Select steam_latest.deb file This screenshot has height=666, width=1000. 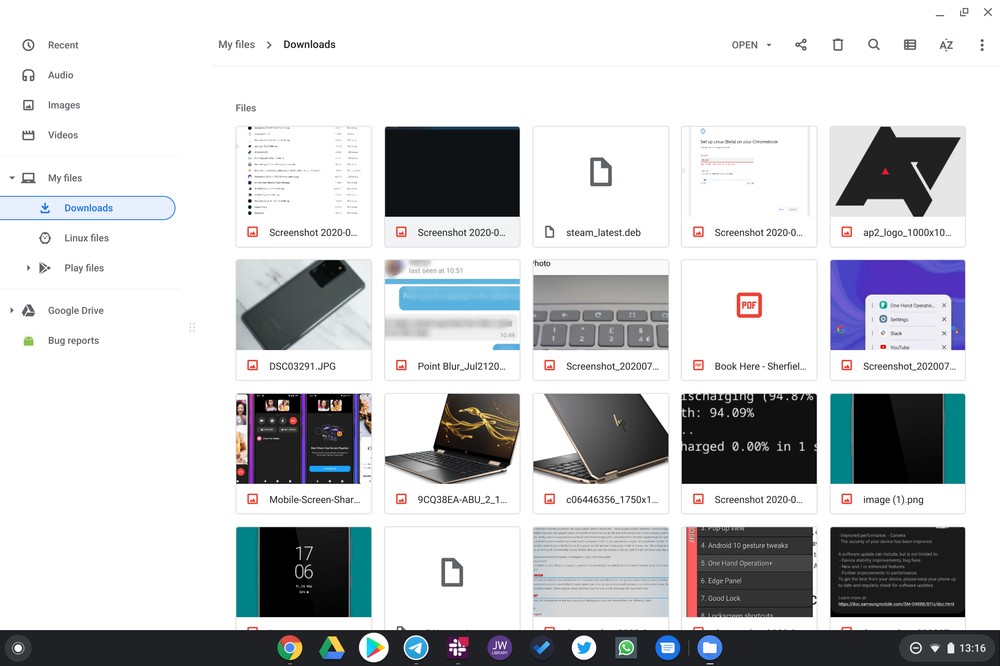pyautogui.click(x=601, y=186)
